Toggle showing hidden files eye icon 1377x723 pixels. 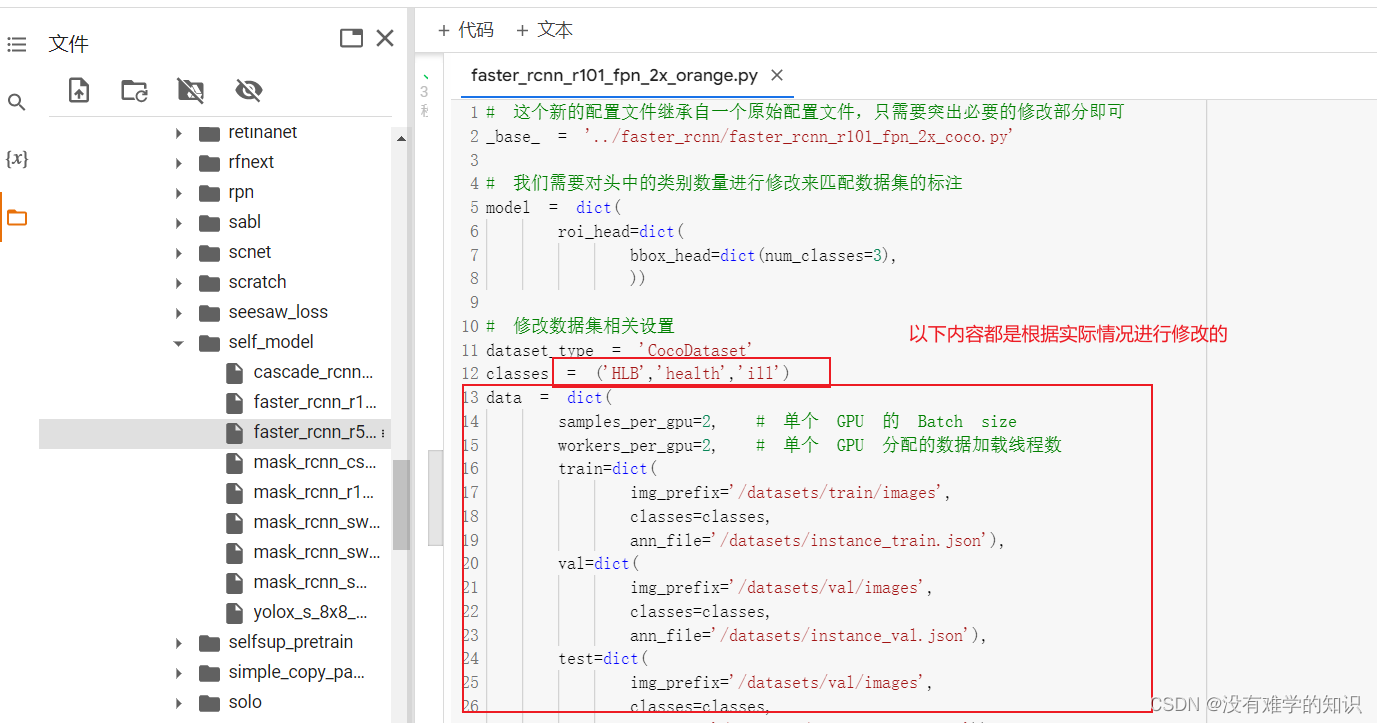[x=248, y=91]
